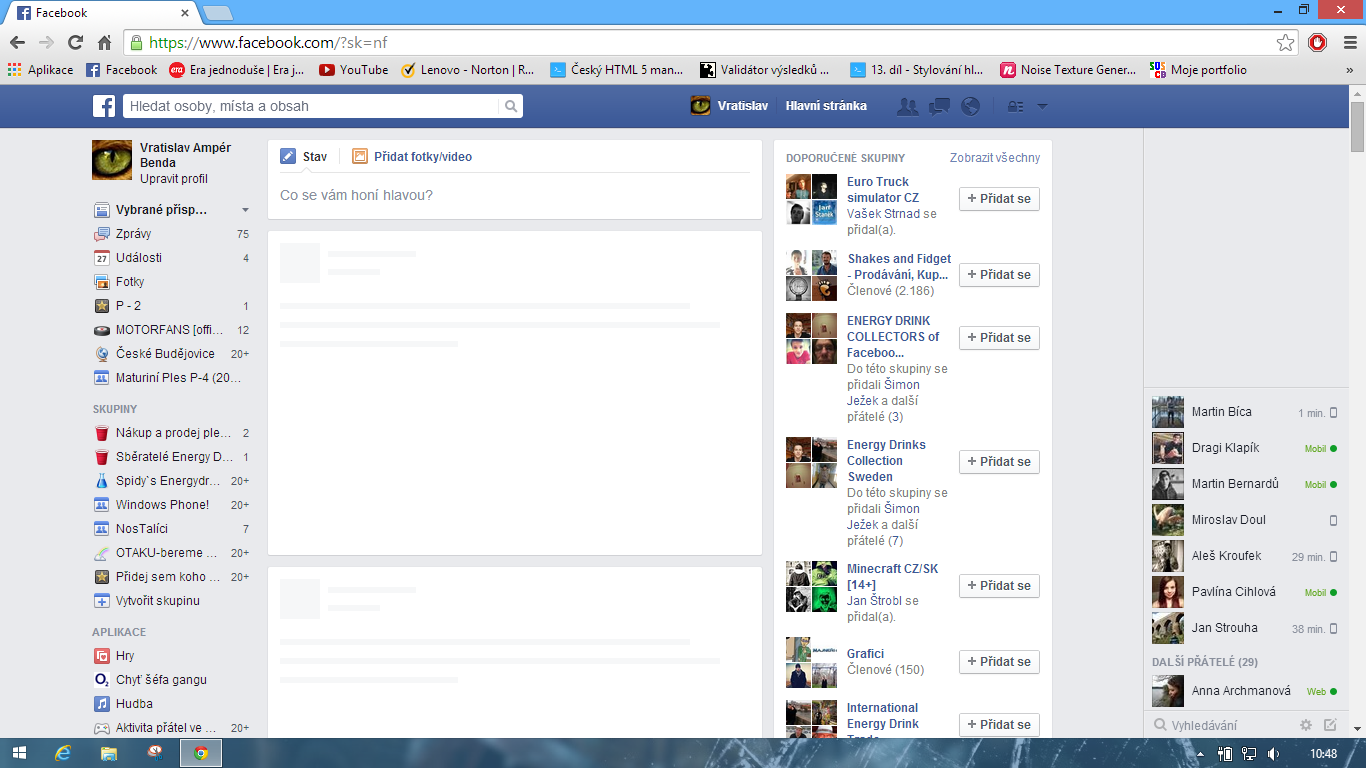Open Aplikace bookmarks bar shortcut
This screenshot has width=1366, height=768.
41,70
